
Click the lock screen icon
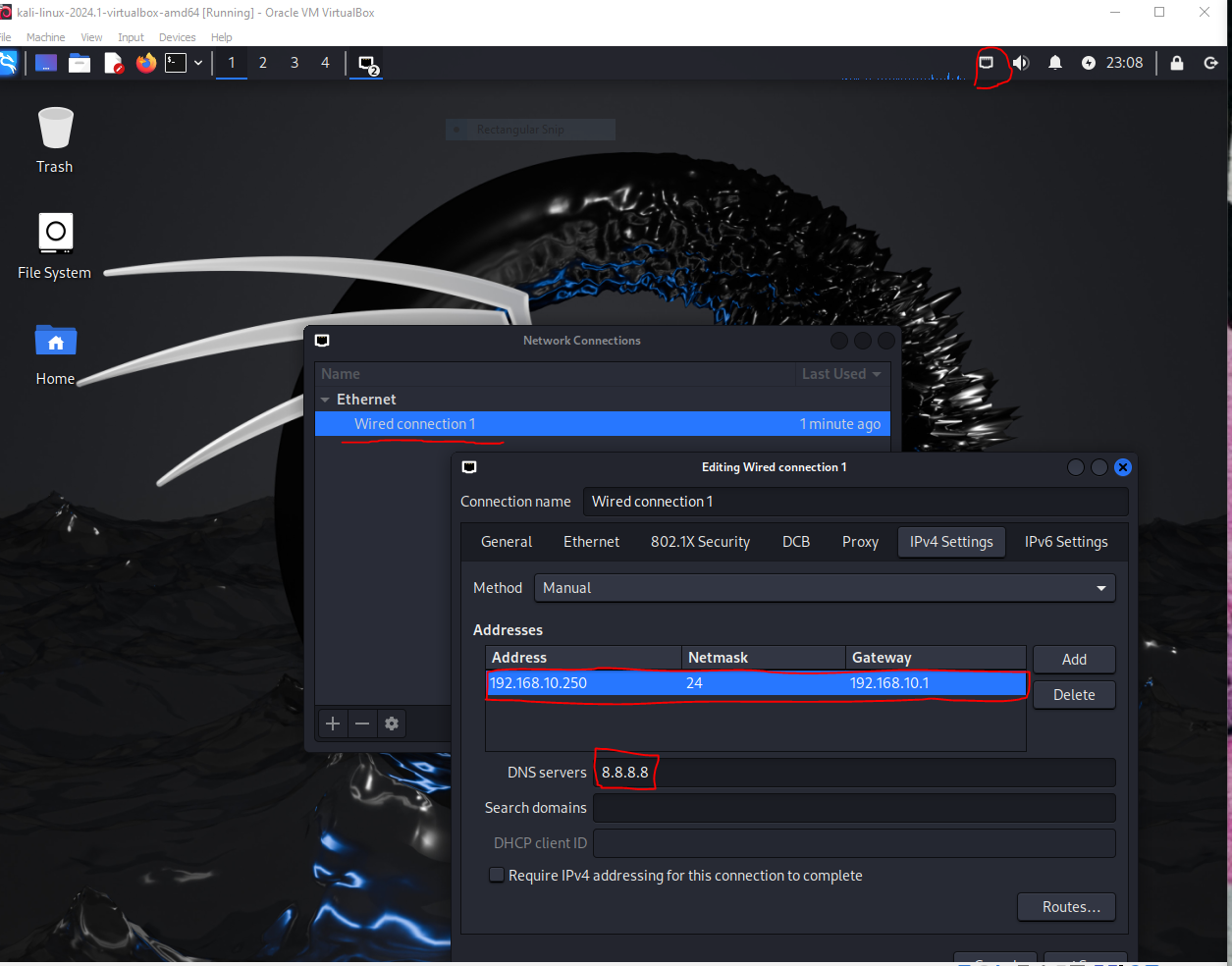1177,63
